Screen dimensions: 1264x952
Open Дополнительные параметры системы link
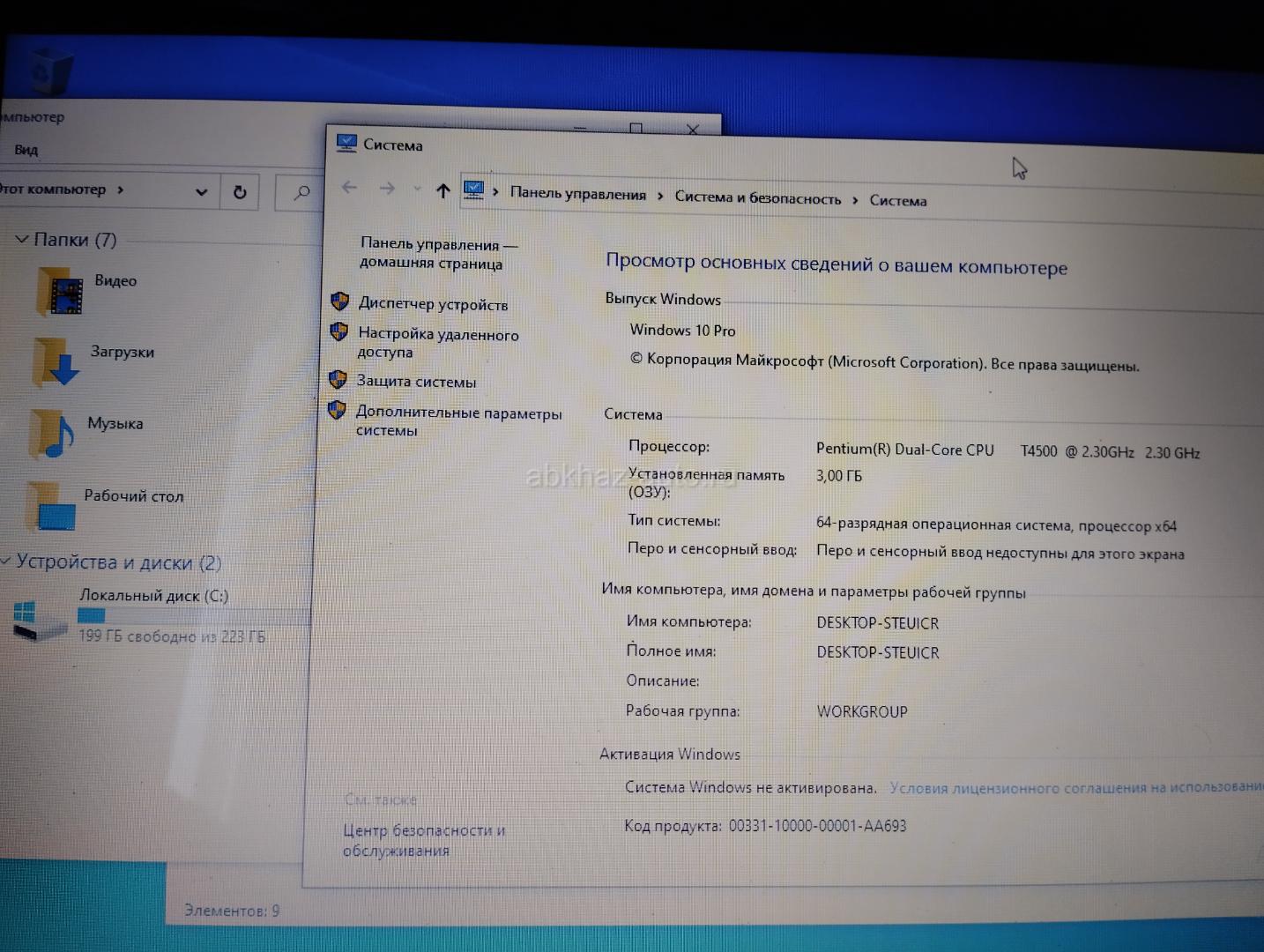pyautogui.click(x=458, y=421)
